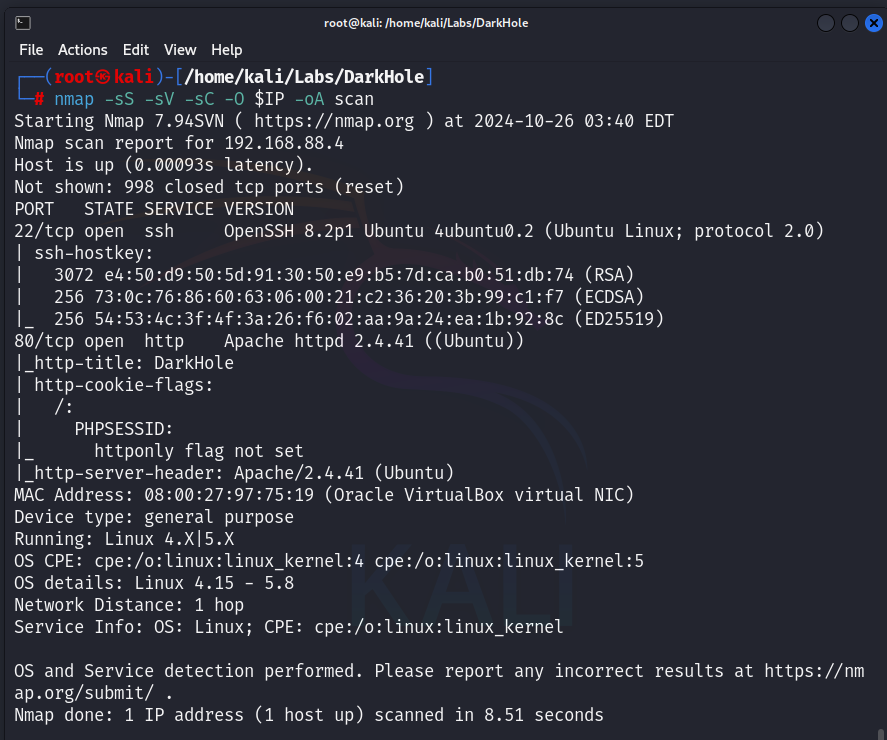Close the terminal window
Viewport: 887px width, 740px height.
tap(872, 23)
